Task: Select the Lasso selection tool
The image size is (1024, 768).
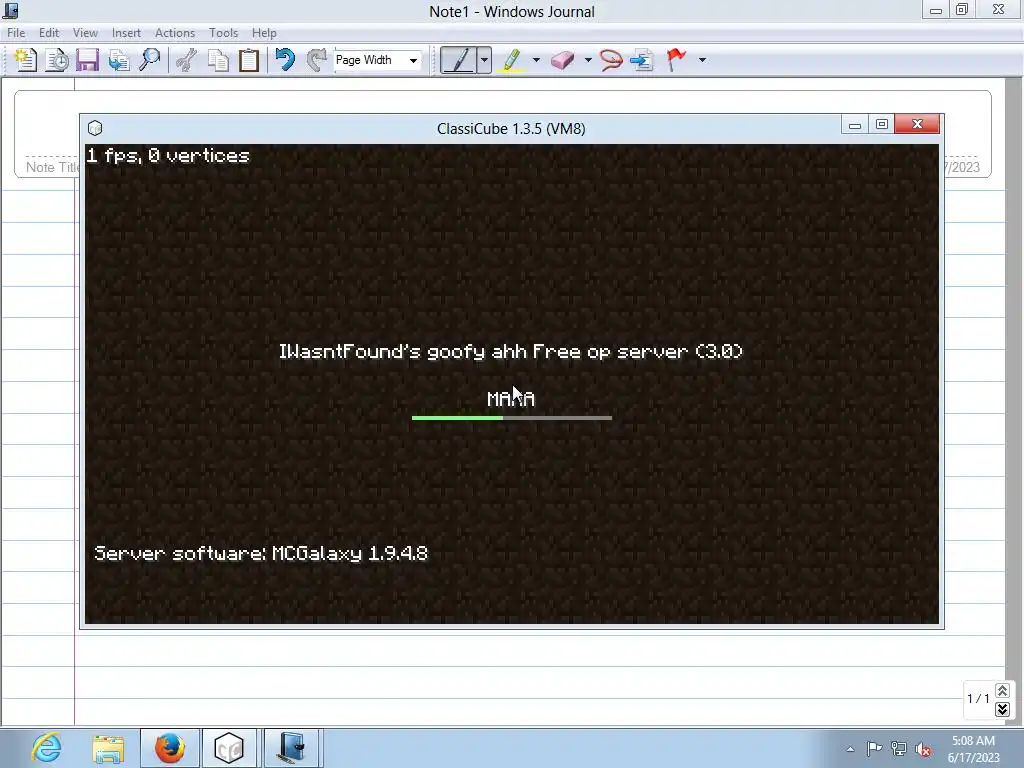Action: (611, 60)
